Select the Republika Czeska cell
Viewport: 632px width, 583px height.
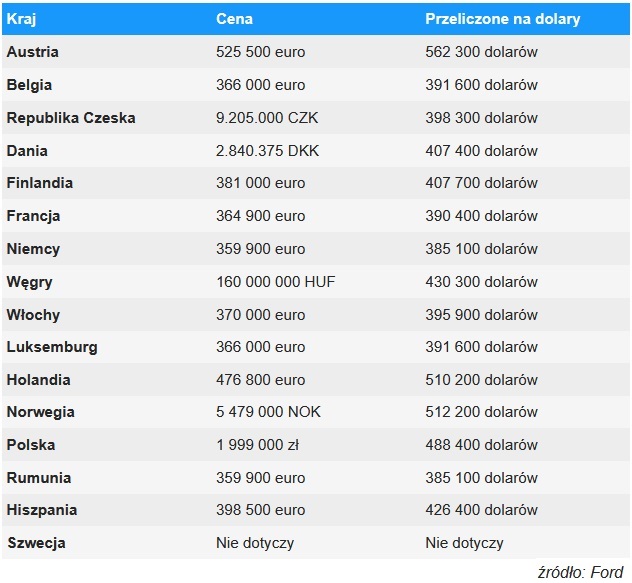(71, 118)
